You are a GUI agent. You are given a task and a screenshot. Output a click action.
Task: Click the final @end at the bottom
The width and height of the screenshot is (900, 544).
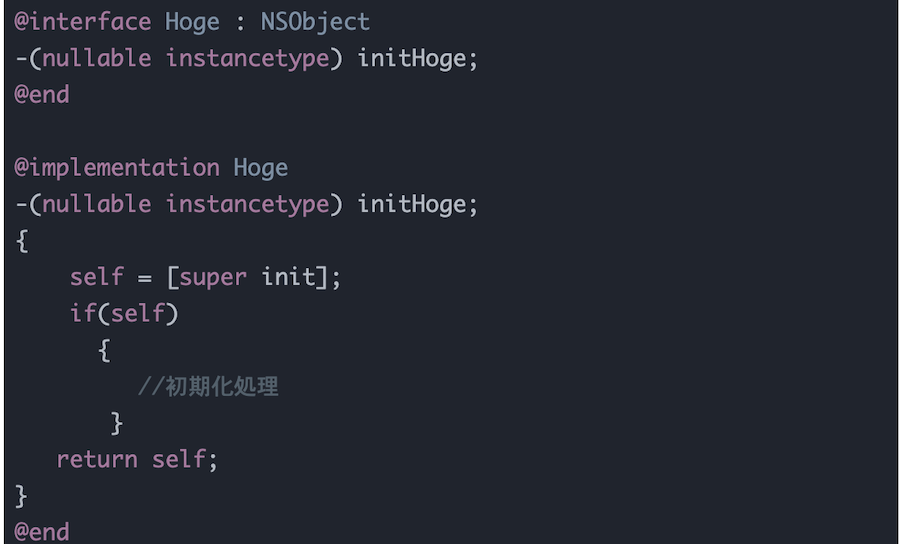42,531
